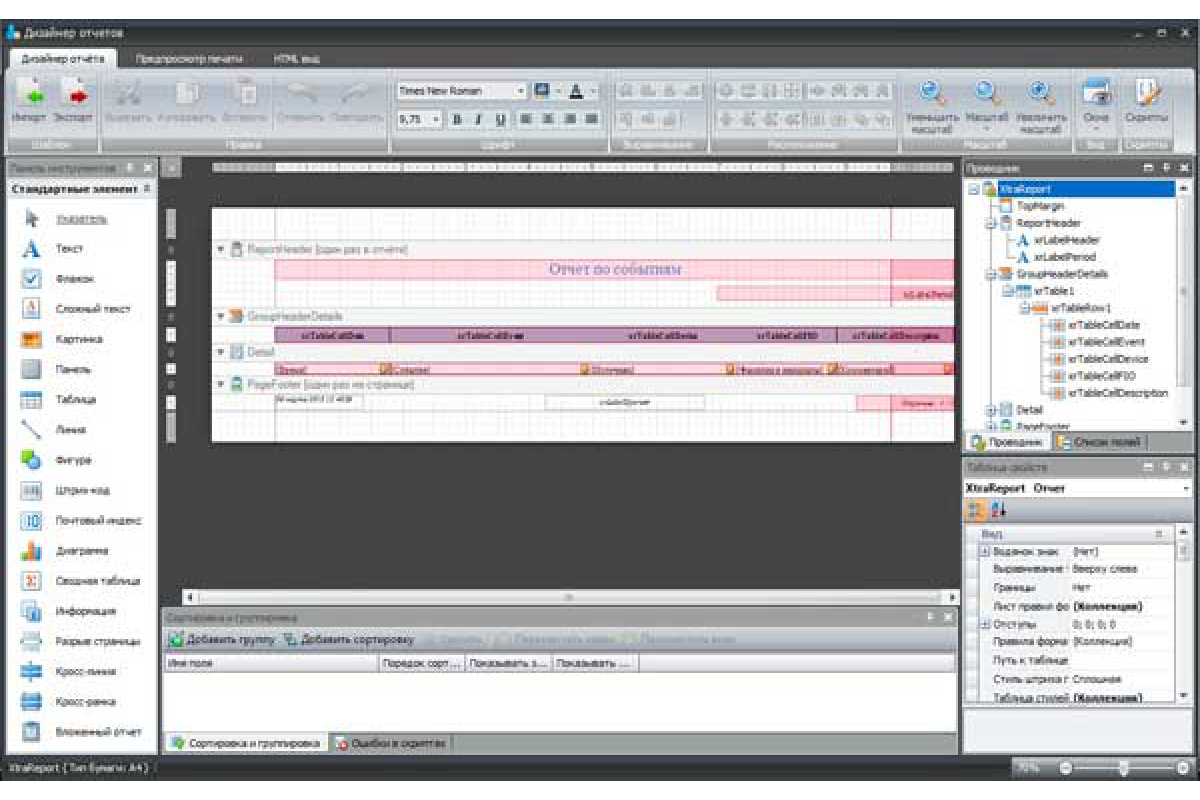Select the Линия line tool
The height and width of the screenshot is (800, 1200).
click(x=71, y=430)
